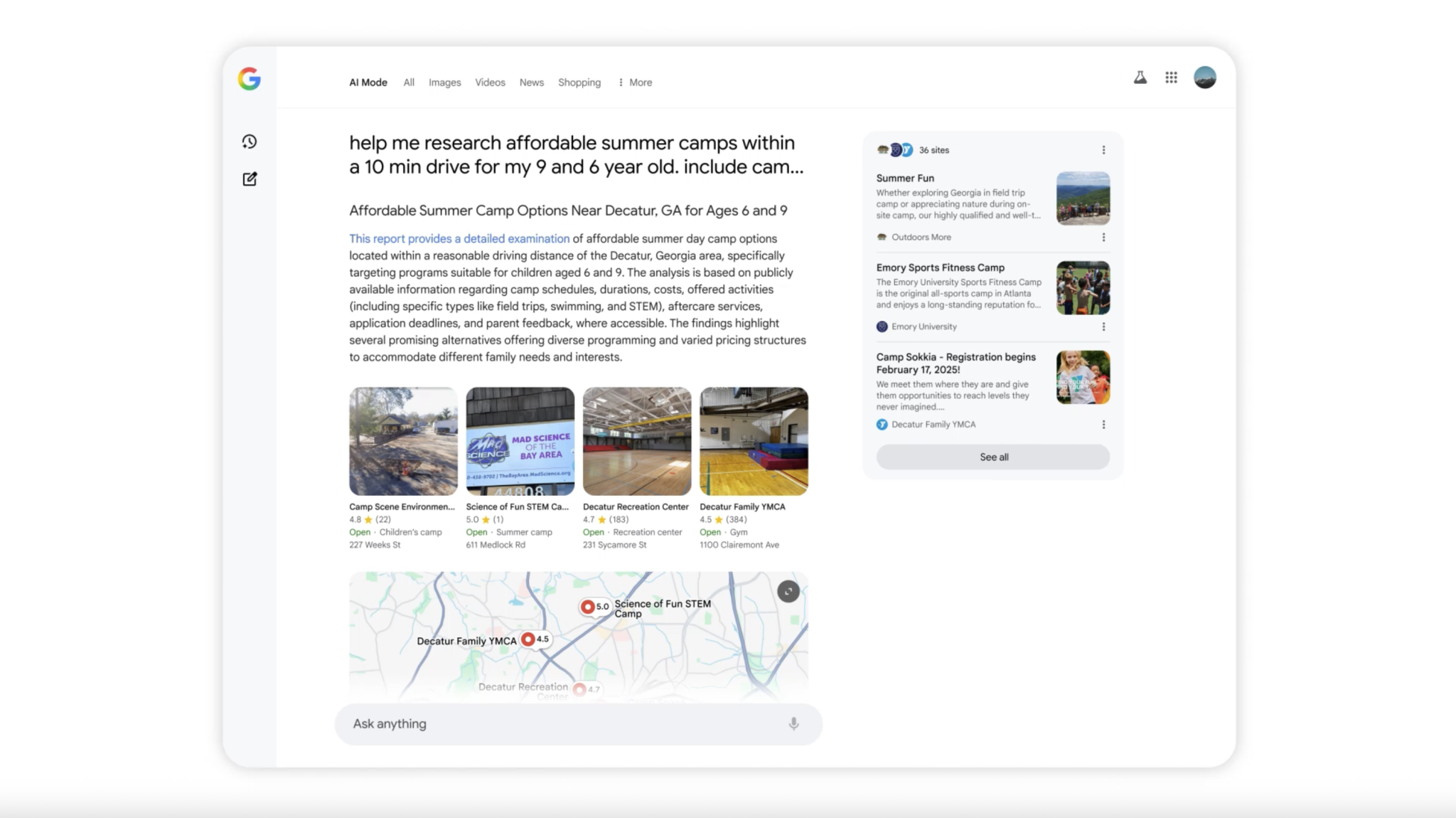This screenshot has height=818, width=1456.
Task: Open the three-dot menu on the Summer Fun card
Action: [1104, 237]
